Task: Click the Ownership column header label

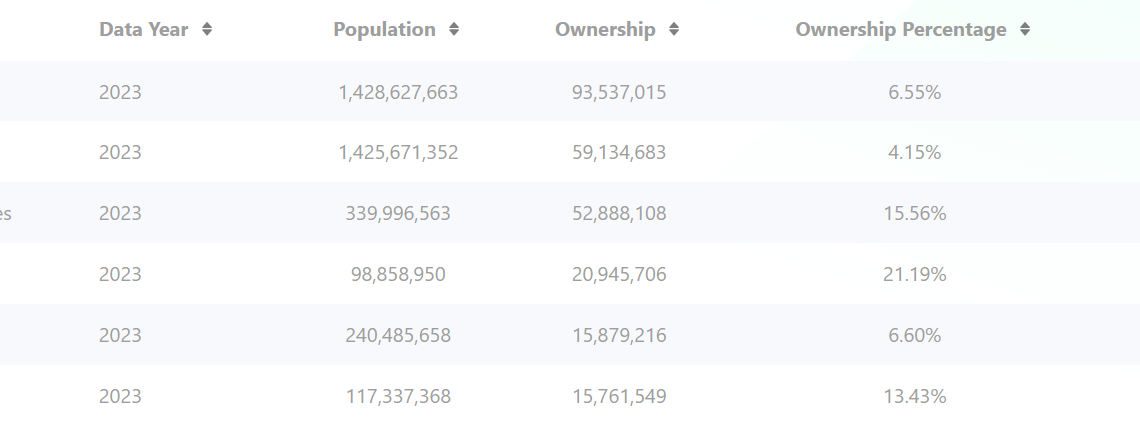Action: pos(605,30)
